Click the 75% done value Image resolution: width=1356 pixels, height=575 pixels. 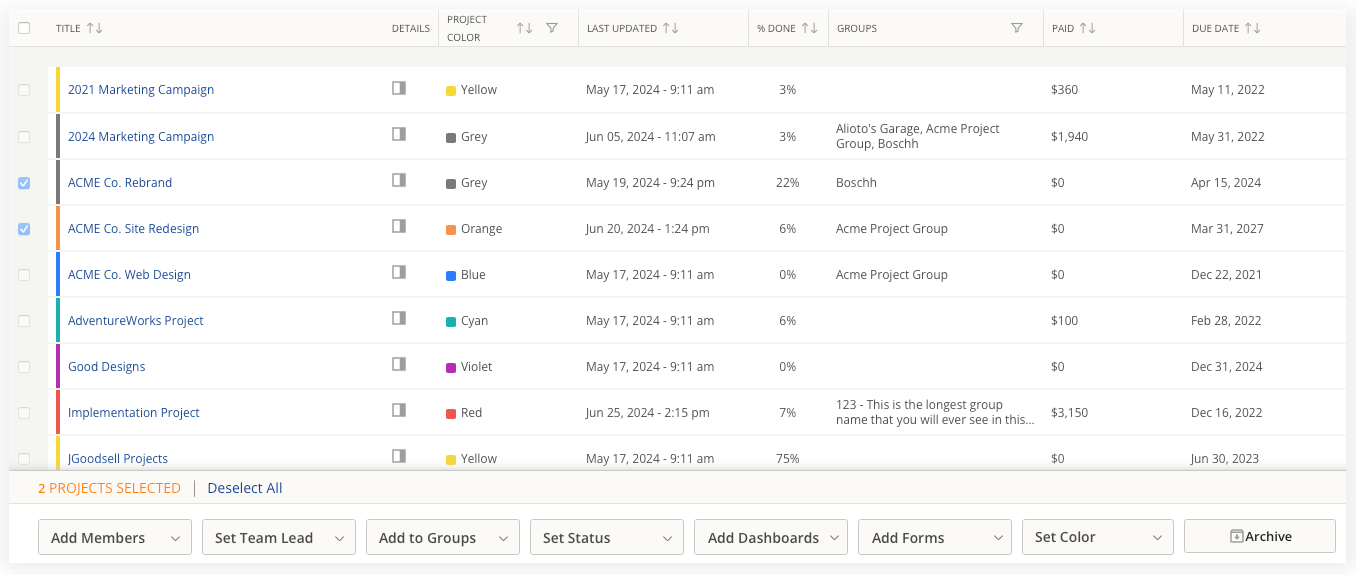tap(787, 458)
